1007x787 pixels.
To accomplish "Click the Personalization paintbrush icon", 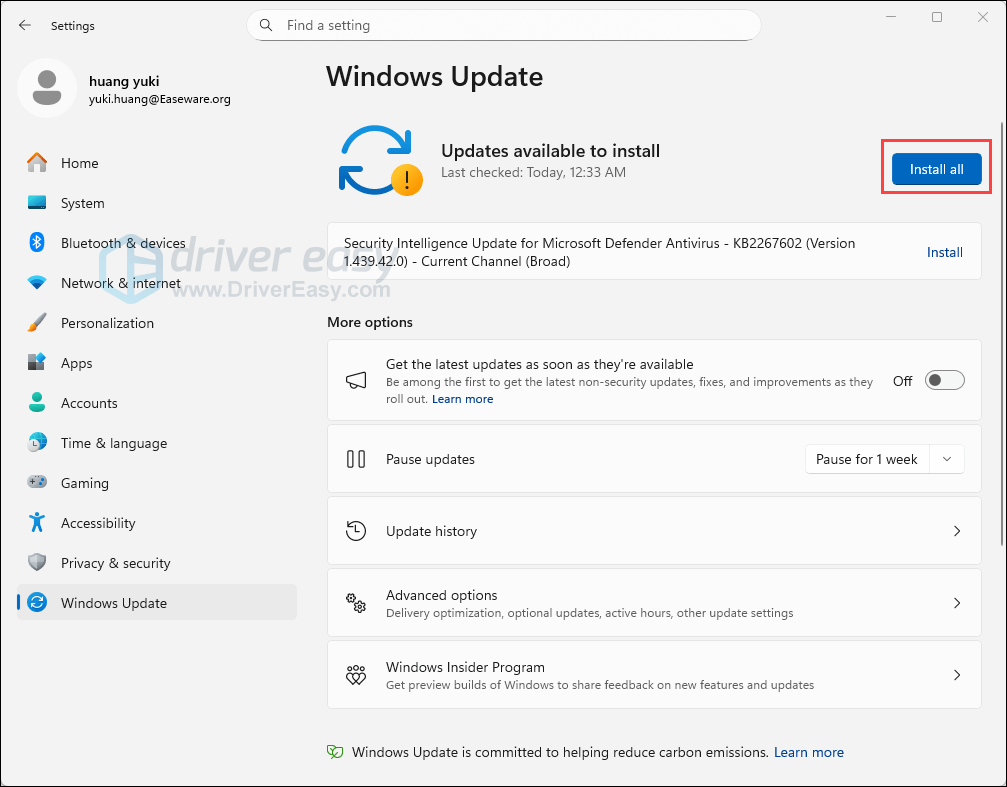I will (37, 323).
